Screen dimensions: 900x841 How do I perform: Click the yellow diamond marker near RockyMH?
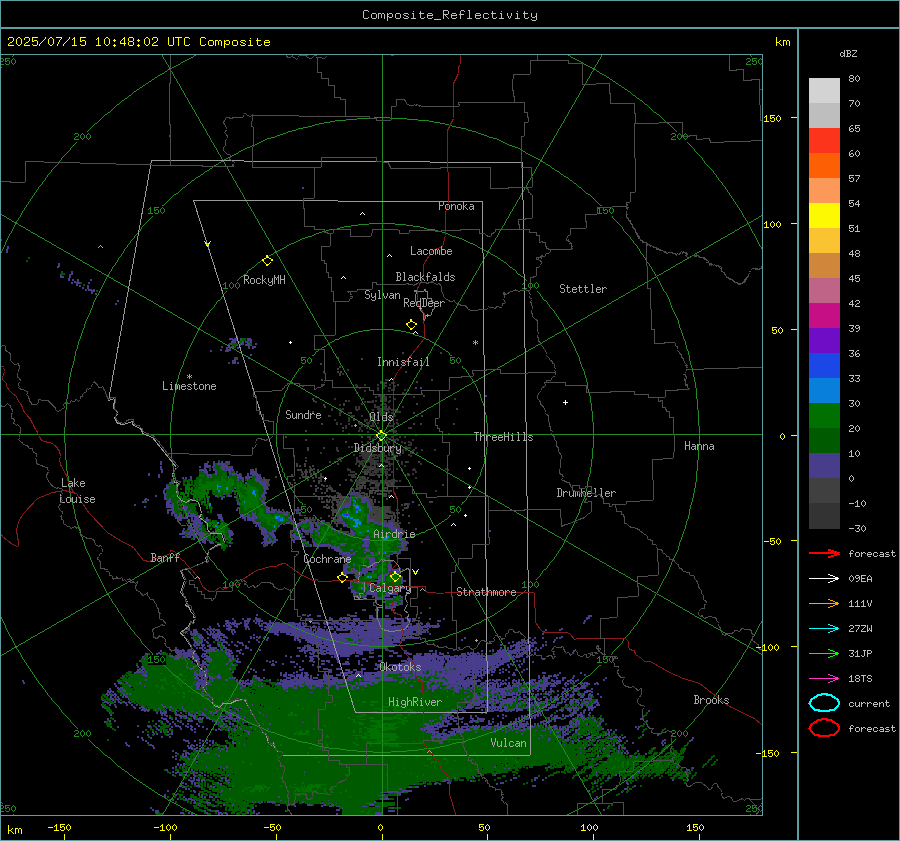pos(267,261)
